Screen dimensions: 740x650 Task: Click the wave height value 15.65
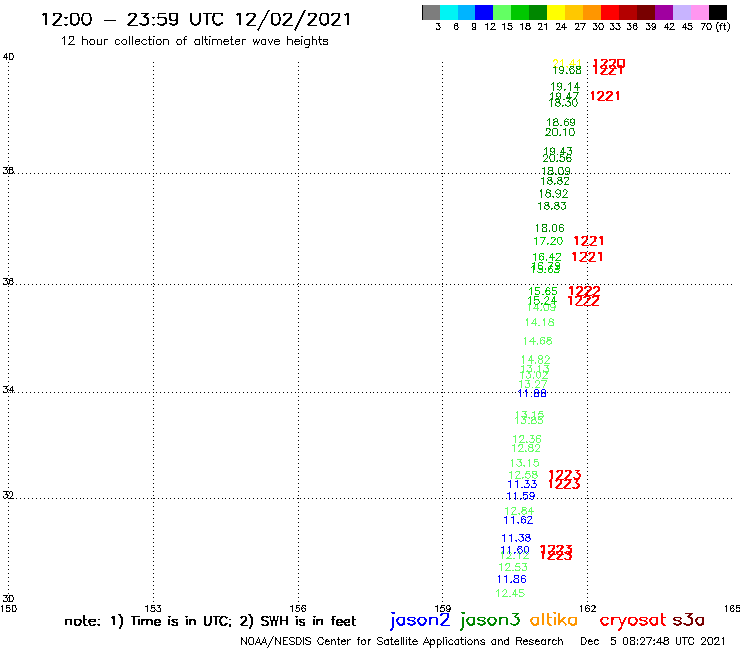point(543,291)
